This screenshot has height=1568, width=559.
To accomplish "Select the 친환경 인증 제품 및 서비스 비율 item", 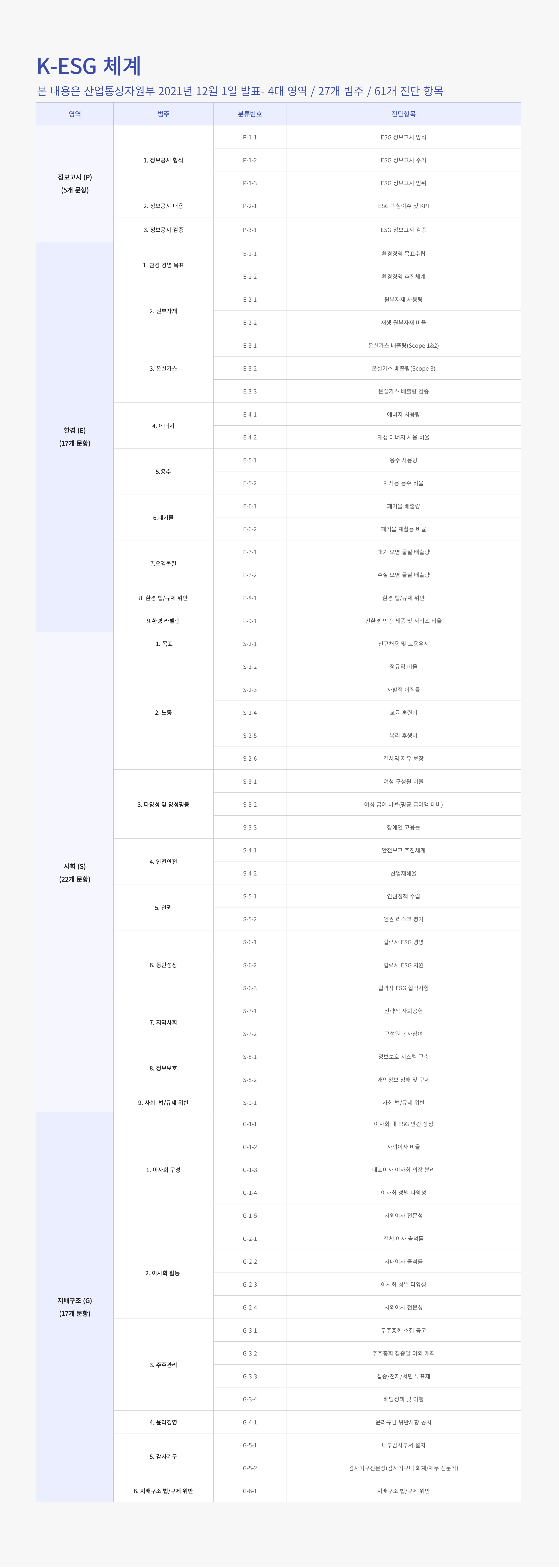I will pyautogui.click(x=403, y=621).
